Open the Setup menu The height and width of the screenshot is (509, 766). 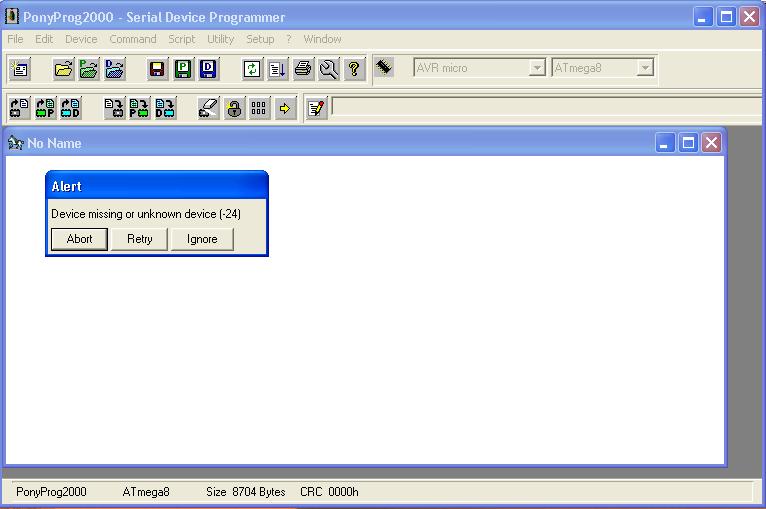[260, 39]
